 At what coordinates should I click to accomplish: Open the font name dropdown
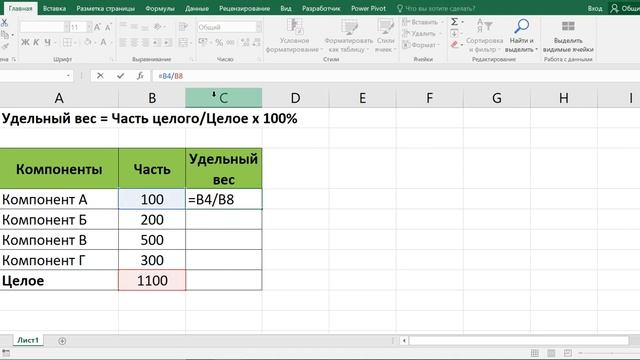click(67, 27)
